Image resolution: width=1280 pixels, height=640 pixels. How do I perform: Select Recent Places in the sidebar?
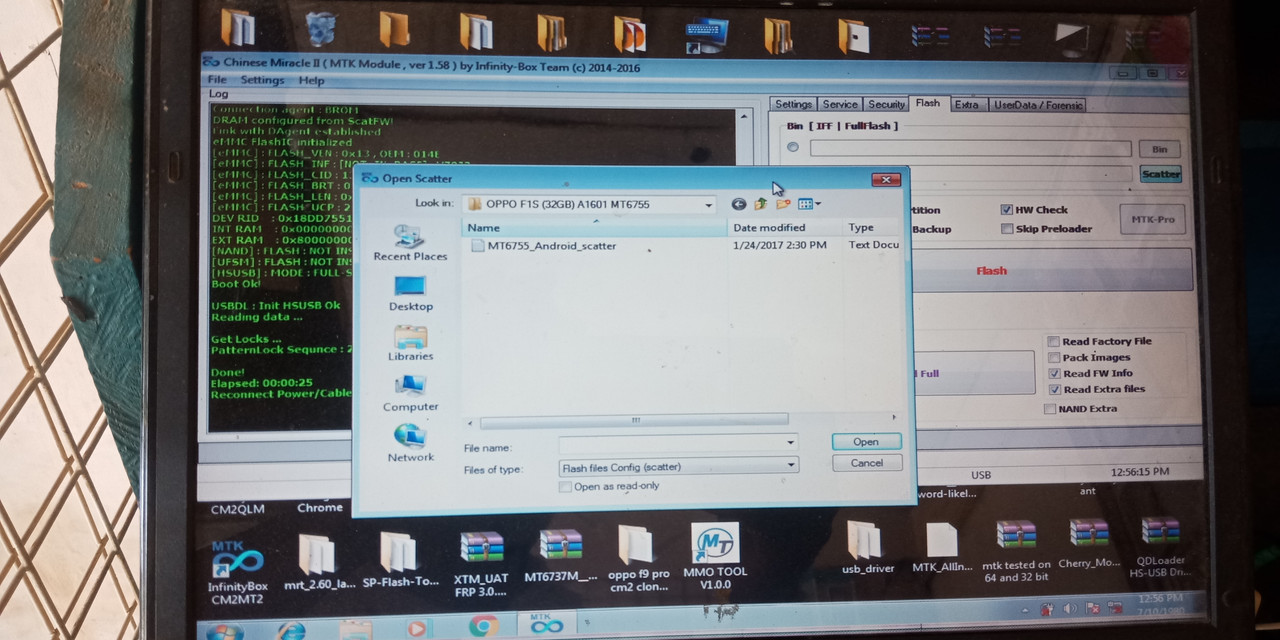pyautogui.click(x=410, y=244)
